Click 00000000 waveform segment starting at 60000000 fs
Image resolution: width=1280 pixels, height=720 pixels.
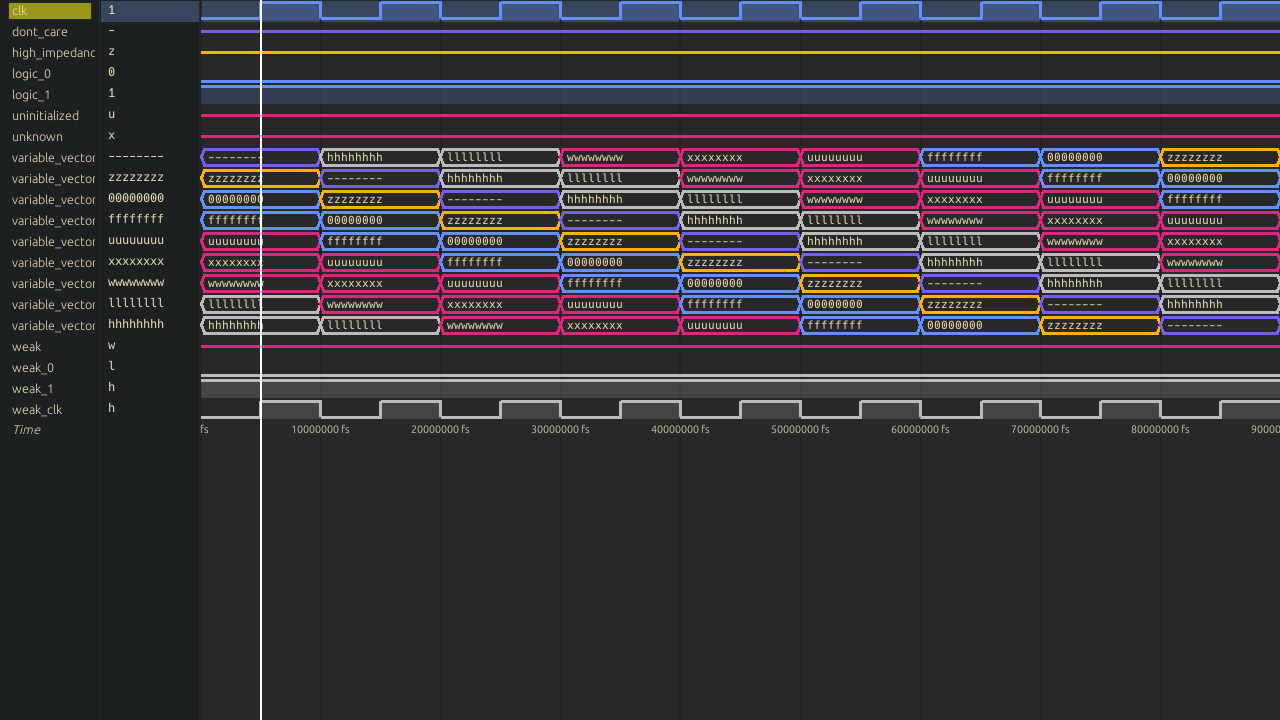[981, 325]
